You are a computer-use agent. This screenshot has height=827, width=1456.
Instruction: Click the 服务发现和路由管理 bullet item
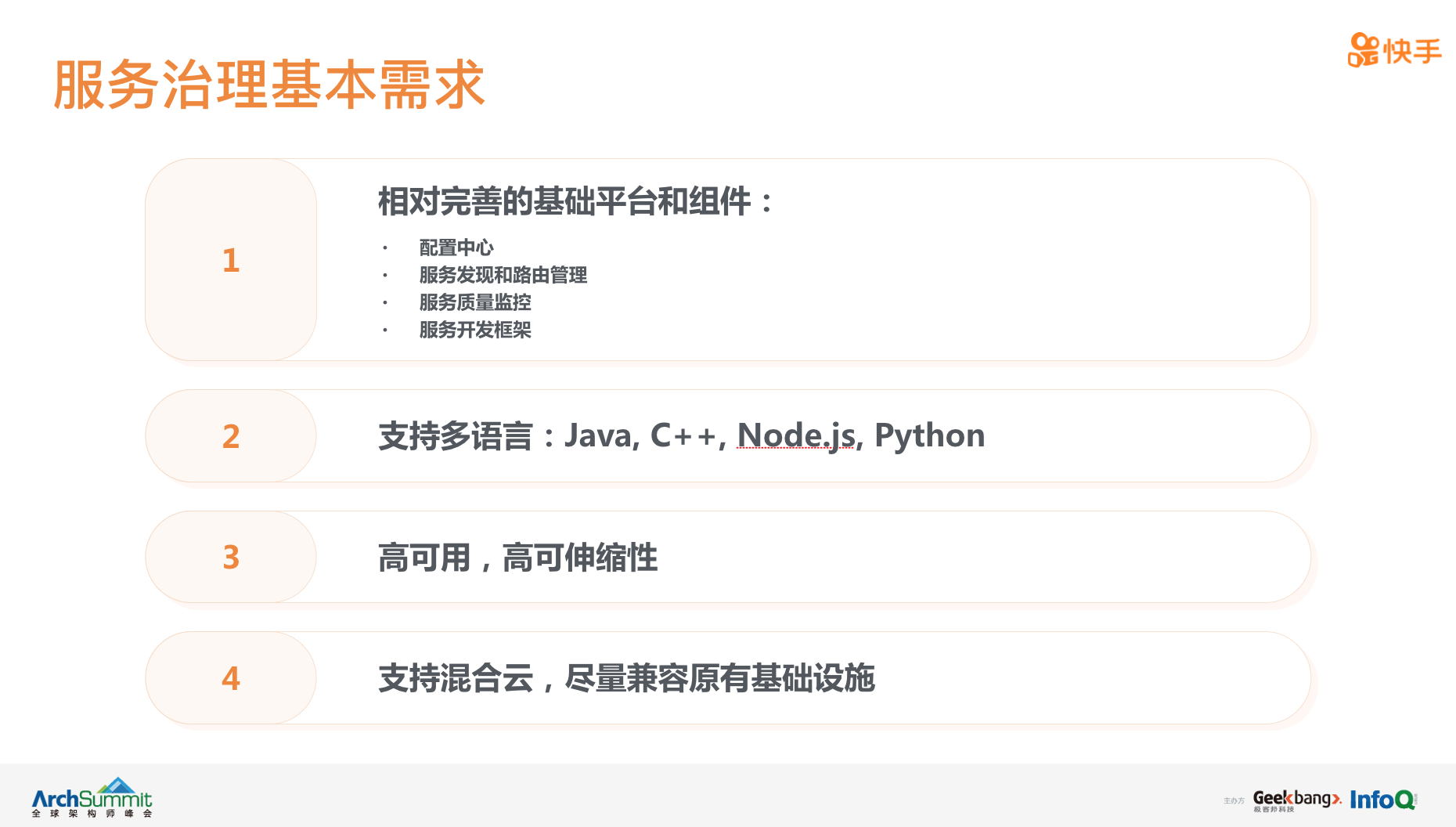503,275
